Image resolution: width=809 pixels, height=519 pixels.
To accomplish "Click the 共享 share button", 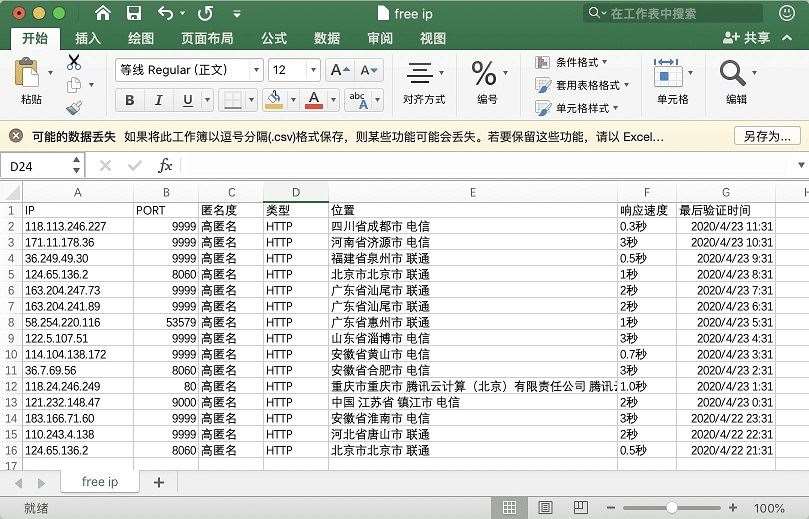I will 746,38.
